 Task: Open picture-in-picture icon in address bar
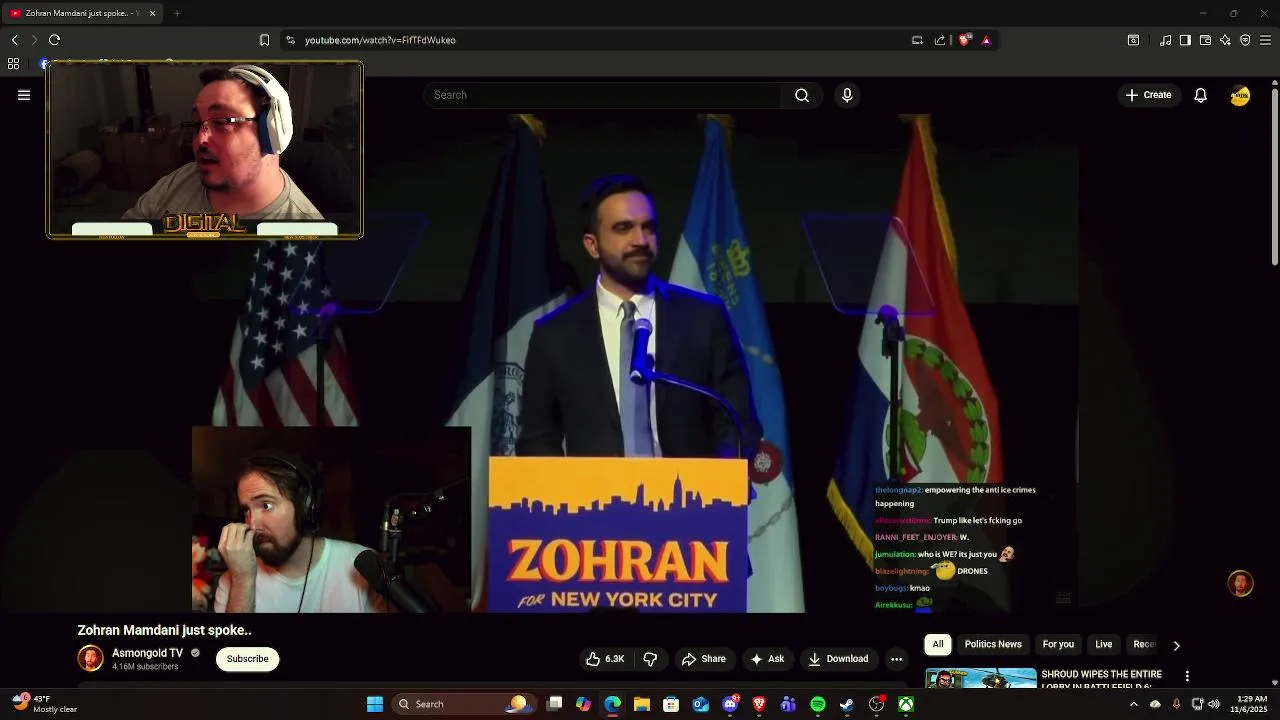[x=917, y=40]
